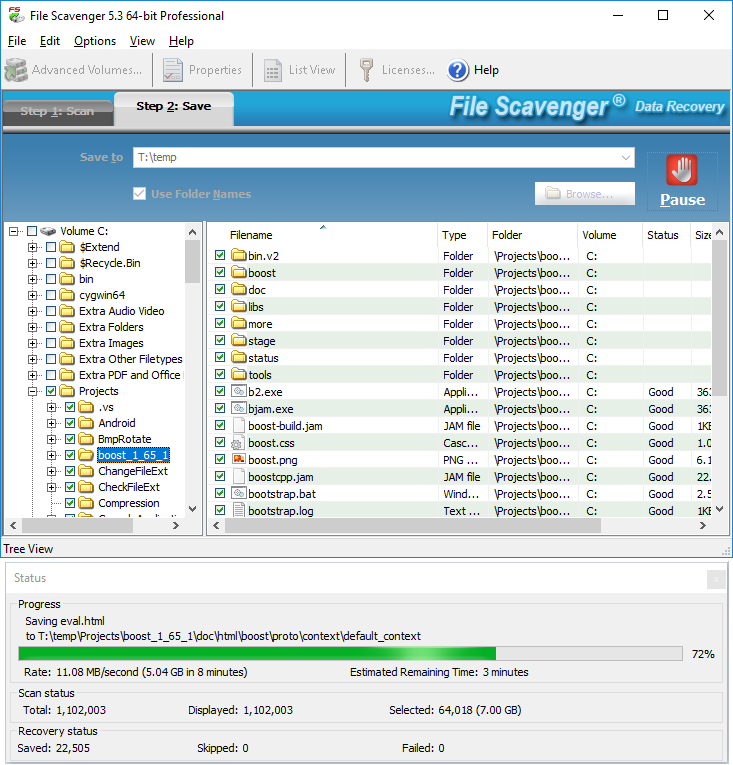Click the List View toolbar icon
This screenshot has width=733, height=765.
click(273, 70)
